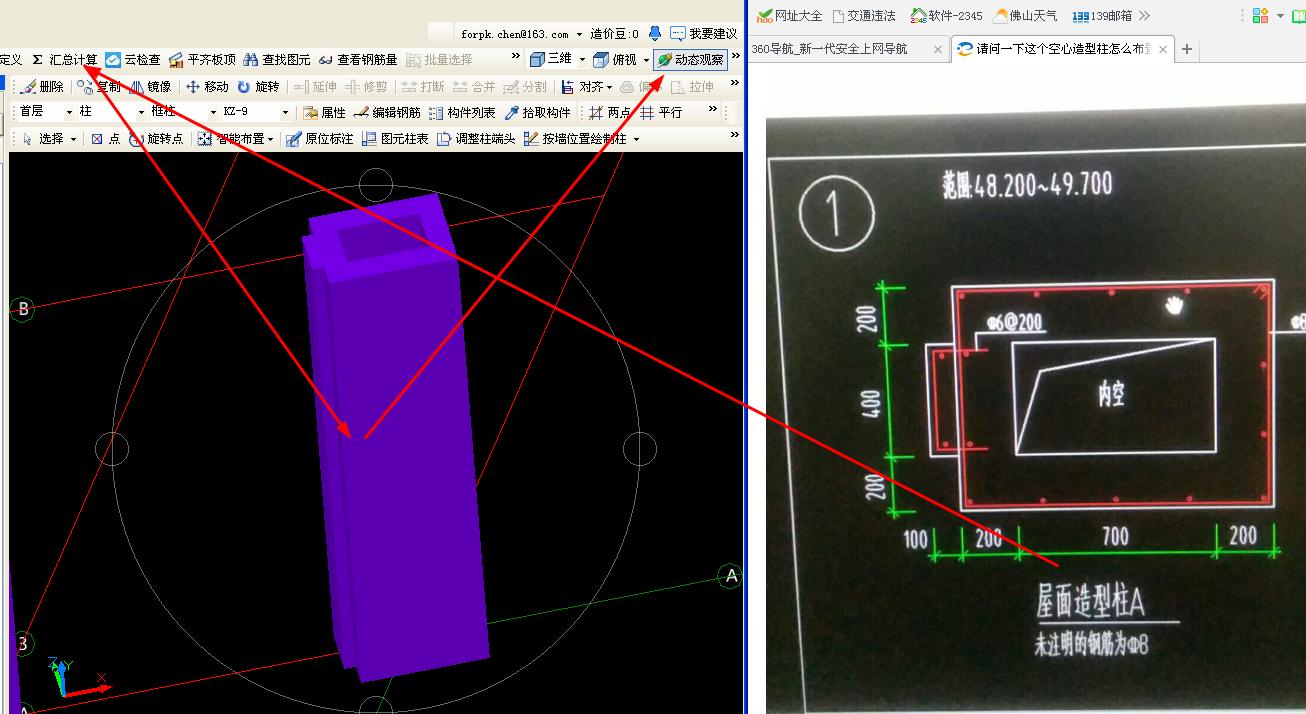Open 佛山天气 weather bookmark

1025,15
